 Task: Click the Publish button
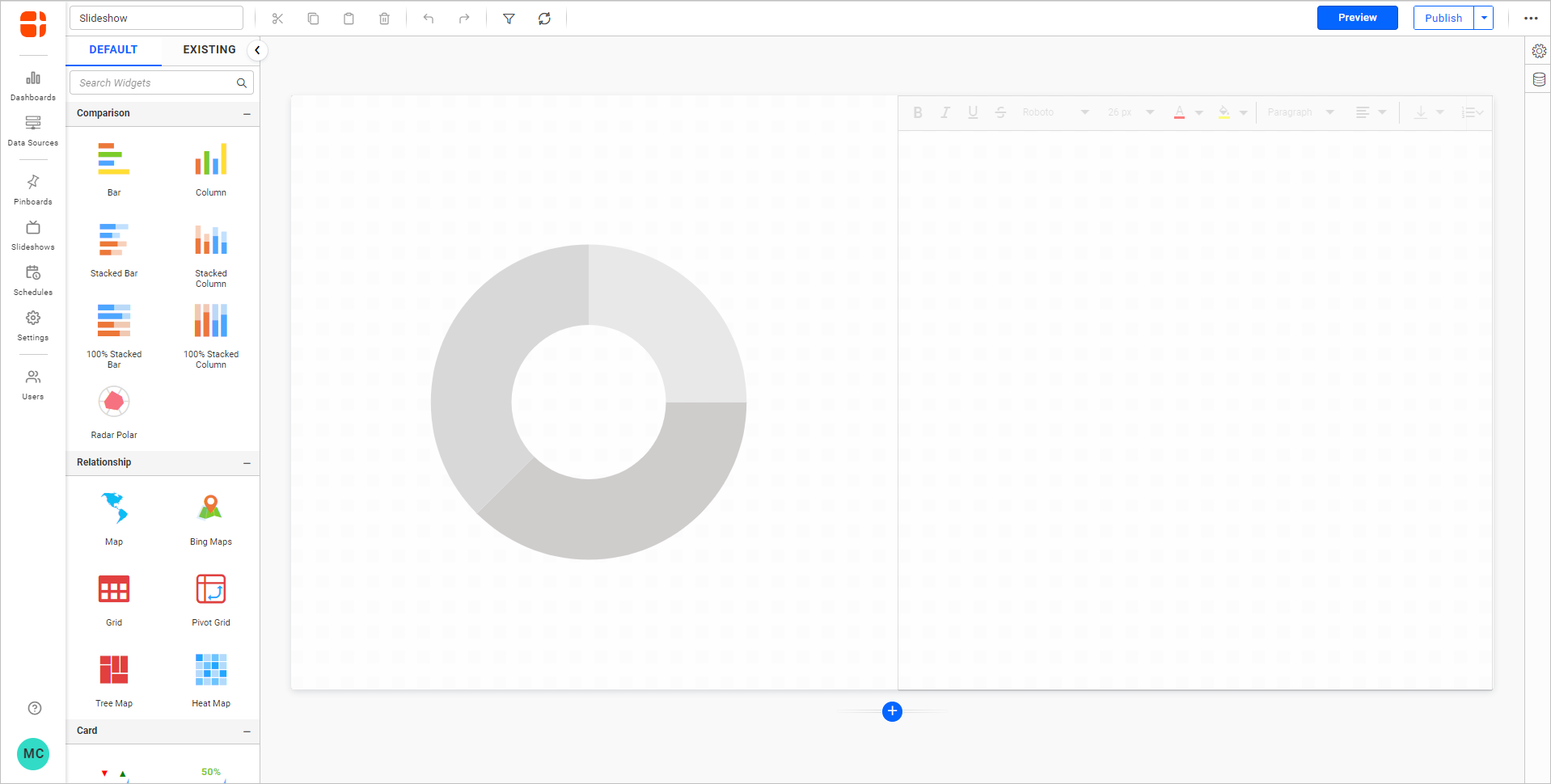pyautogui.click(x=1443, y=17)
